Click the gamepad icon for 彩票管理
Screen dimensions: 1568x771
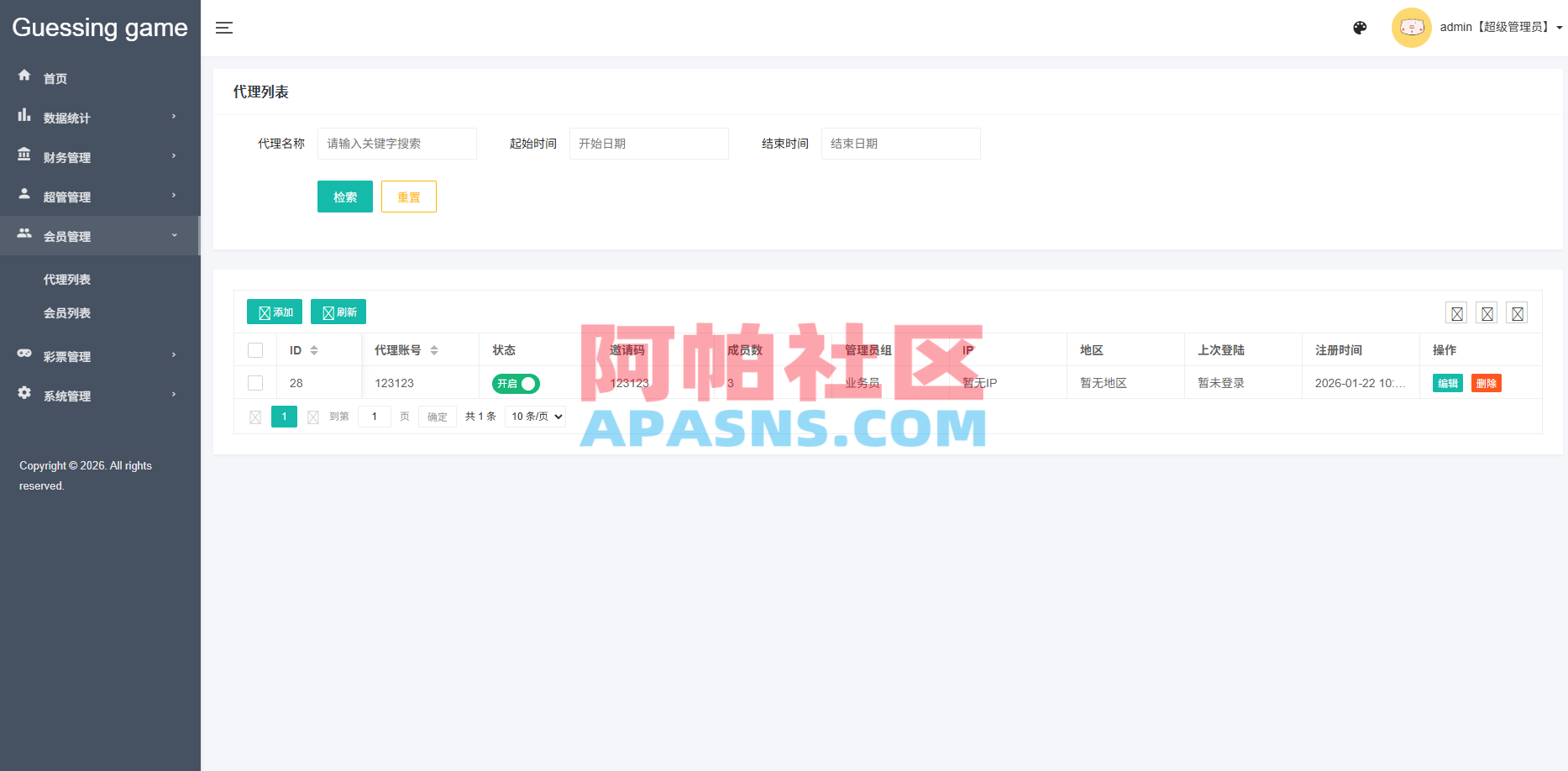[24, 354]
